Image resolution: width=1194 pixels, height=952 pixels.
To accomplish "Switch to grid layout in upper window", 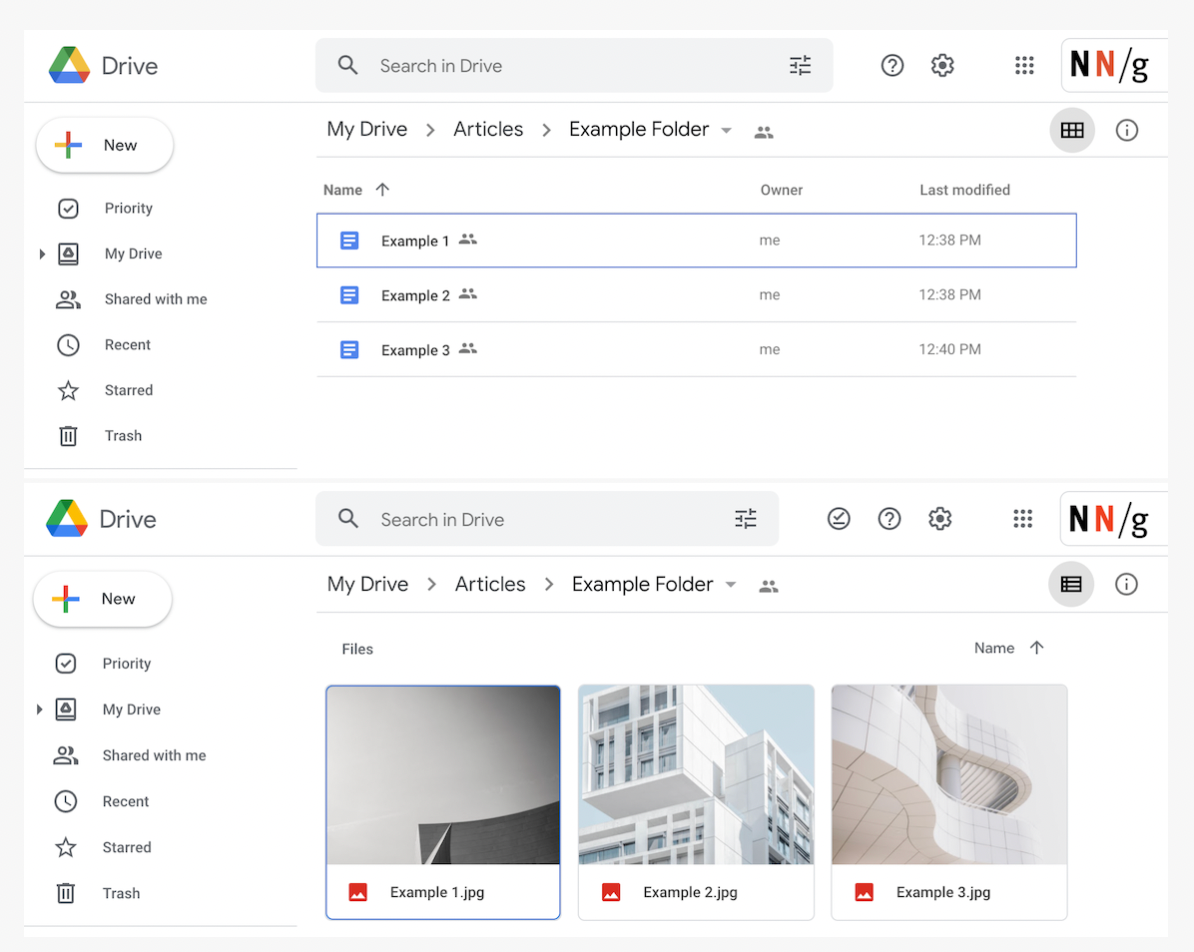I will [1072, 130].
